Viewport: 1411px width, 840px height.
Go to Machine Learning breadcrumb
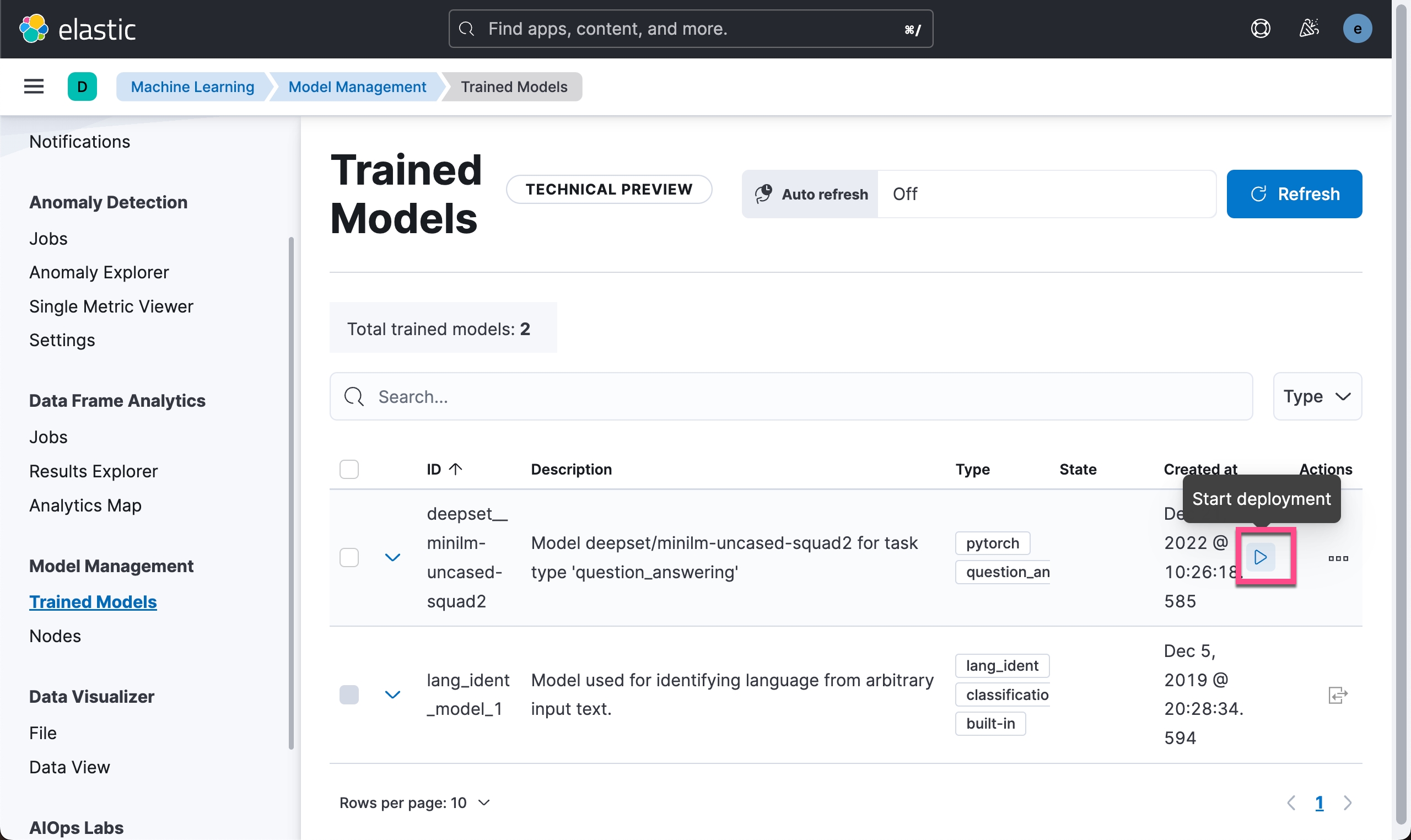(192, 87)
